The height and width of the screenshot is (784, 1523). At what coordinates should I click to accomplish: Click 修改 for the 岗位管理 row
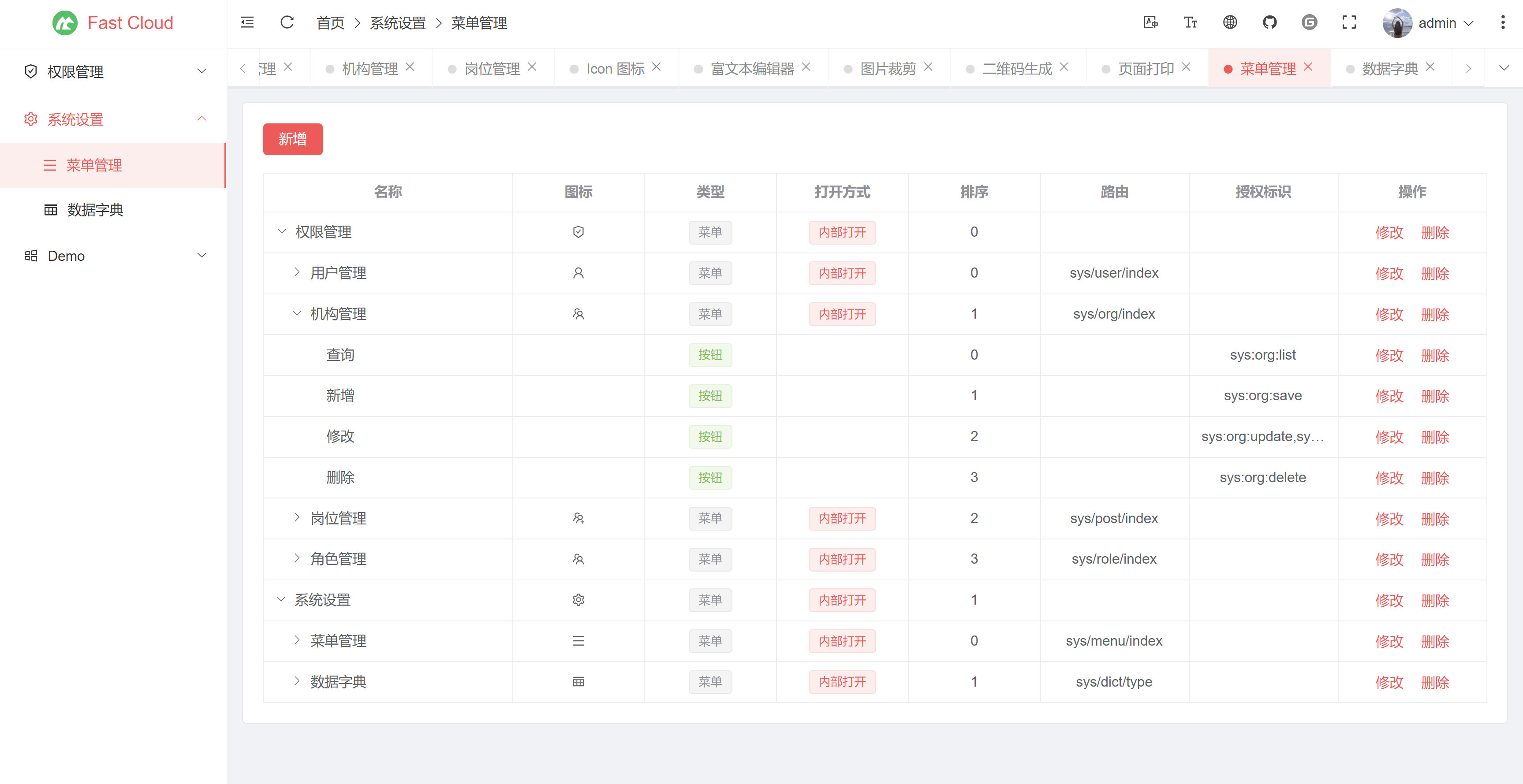[1389, 519]
